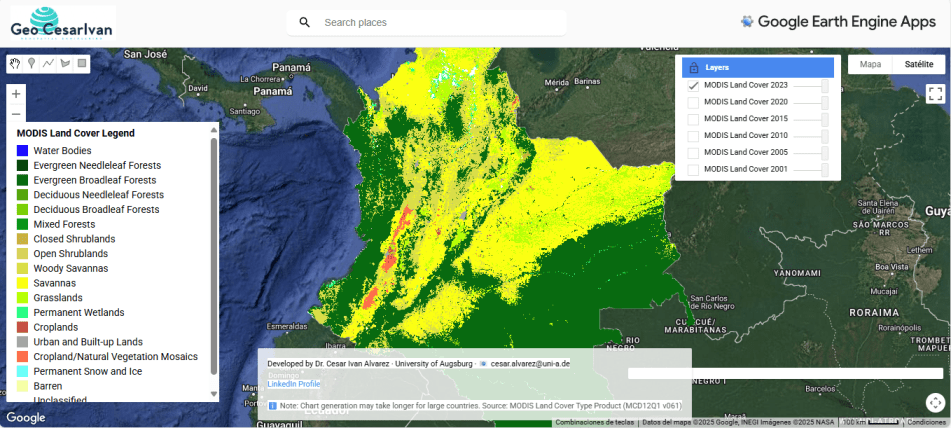Click the lock icon in Layers header
This screenshot has height=428, width=951.
[x=694, y=68]
